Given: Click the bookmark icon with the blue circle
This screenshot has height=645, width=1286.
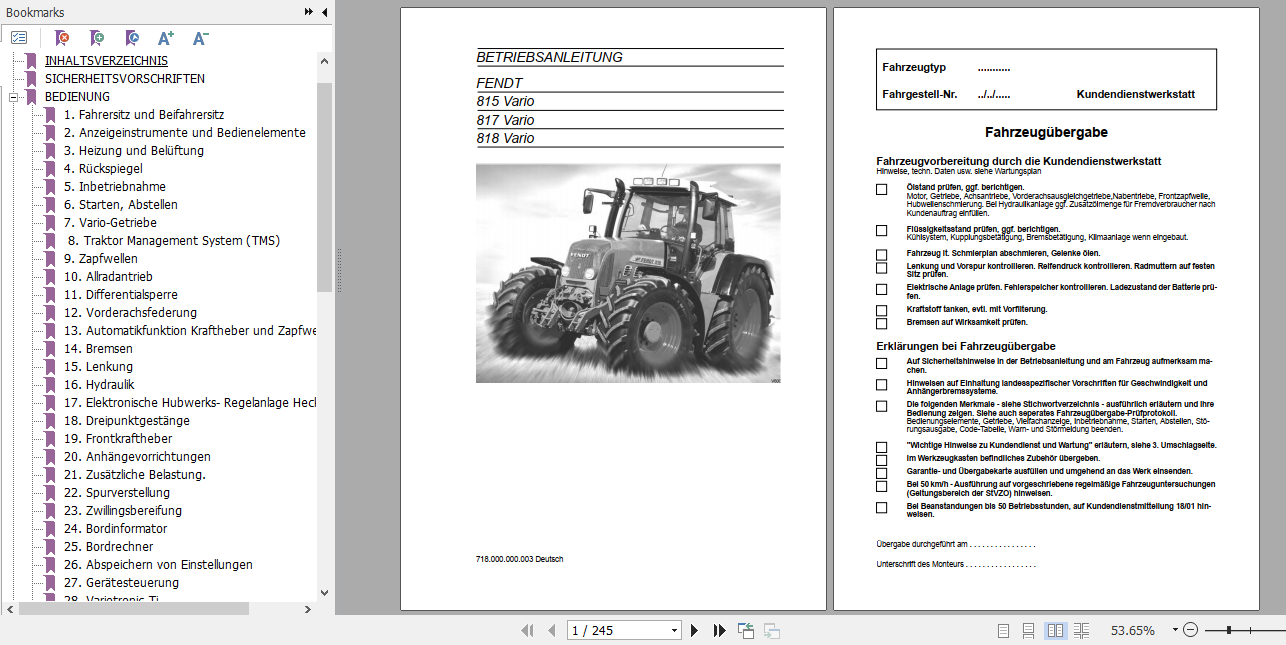Looking at the screenshot, I should [x=131, y=38].
